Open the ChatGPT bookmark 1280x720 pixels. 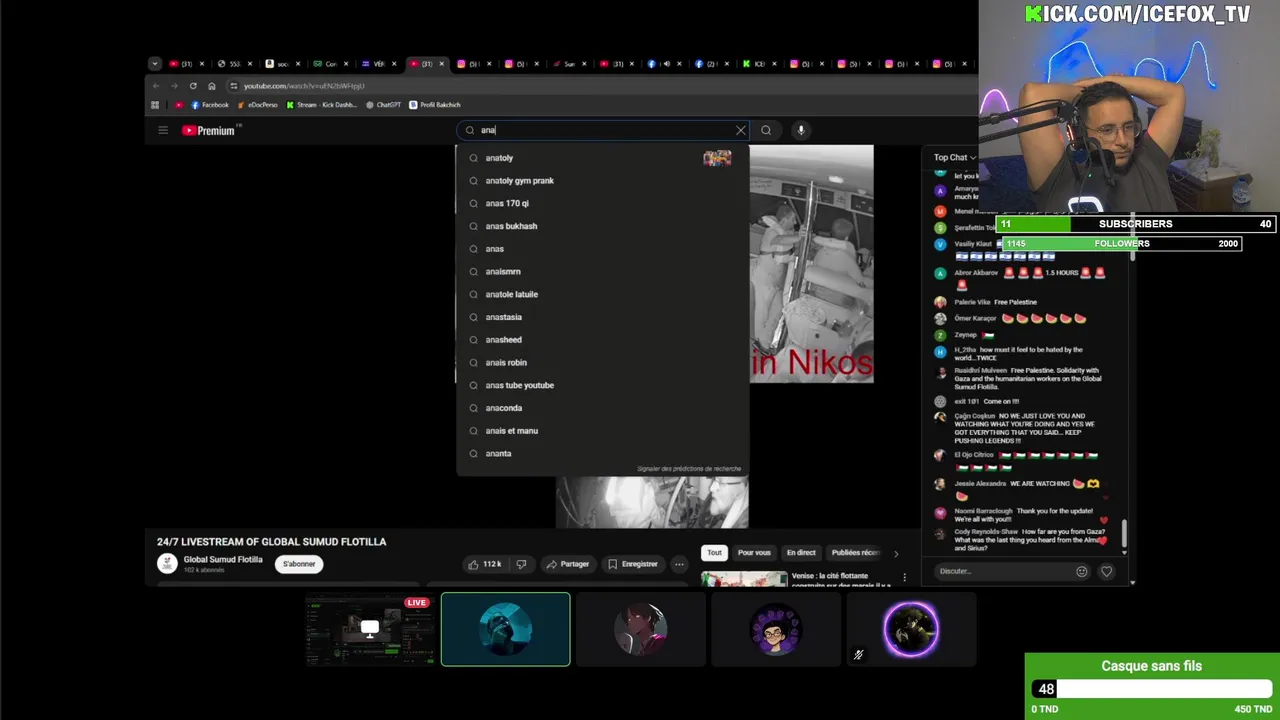(383, 105)
